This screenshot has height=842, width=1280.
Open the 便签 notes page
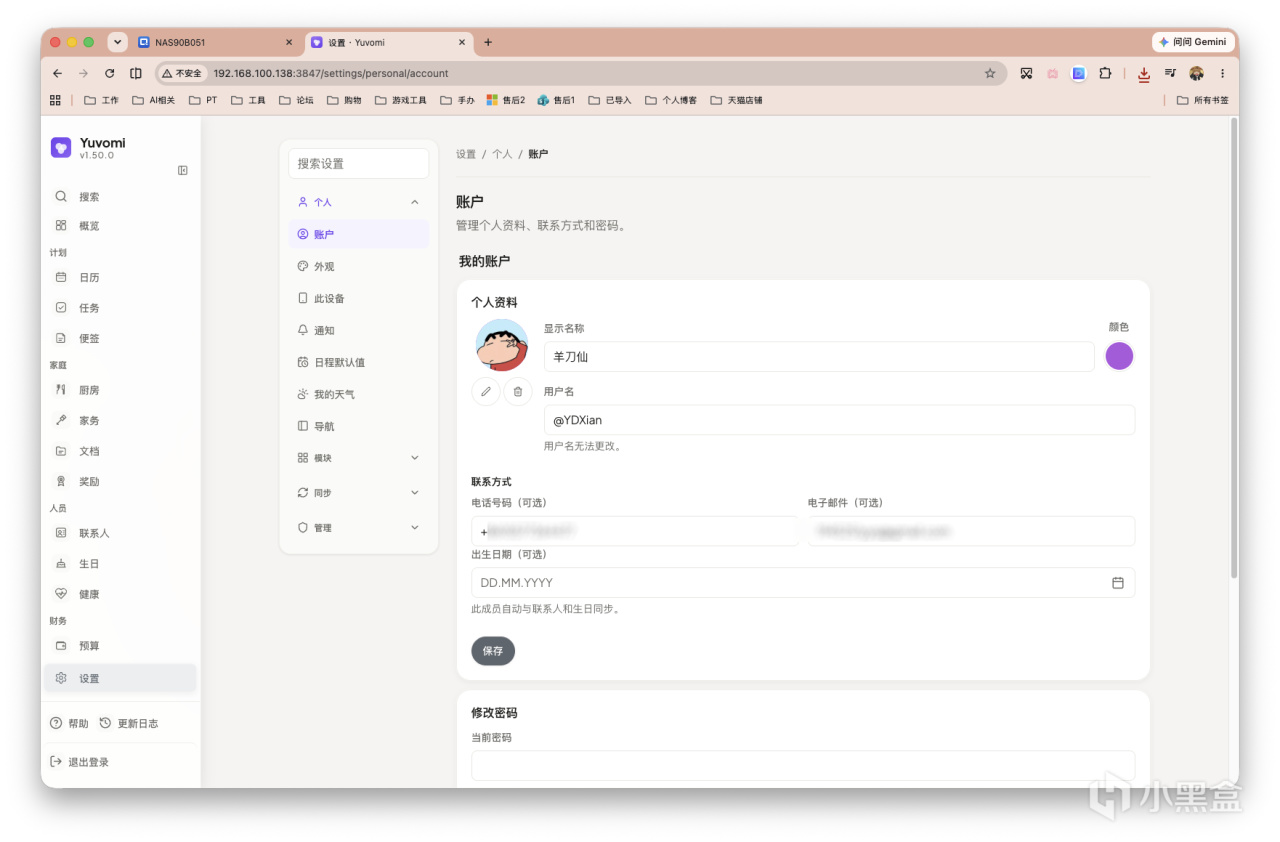pos(120,338)
